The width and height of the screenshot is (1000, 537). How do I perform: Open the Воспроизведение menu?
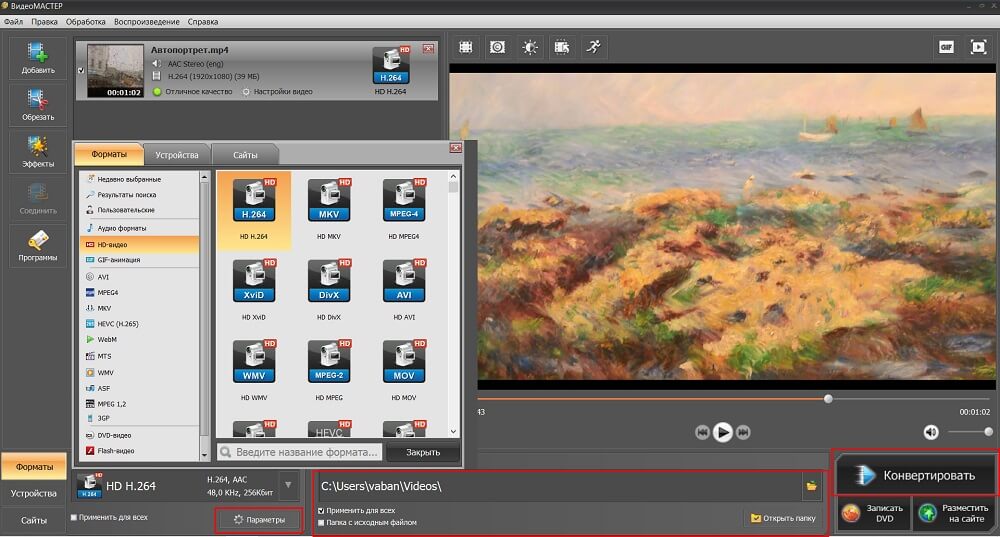tap(147, 22)
